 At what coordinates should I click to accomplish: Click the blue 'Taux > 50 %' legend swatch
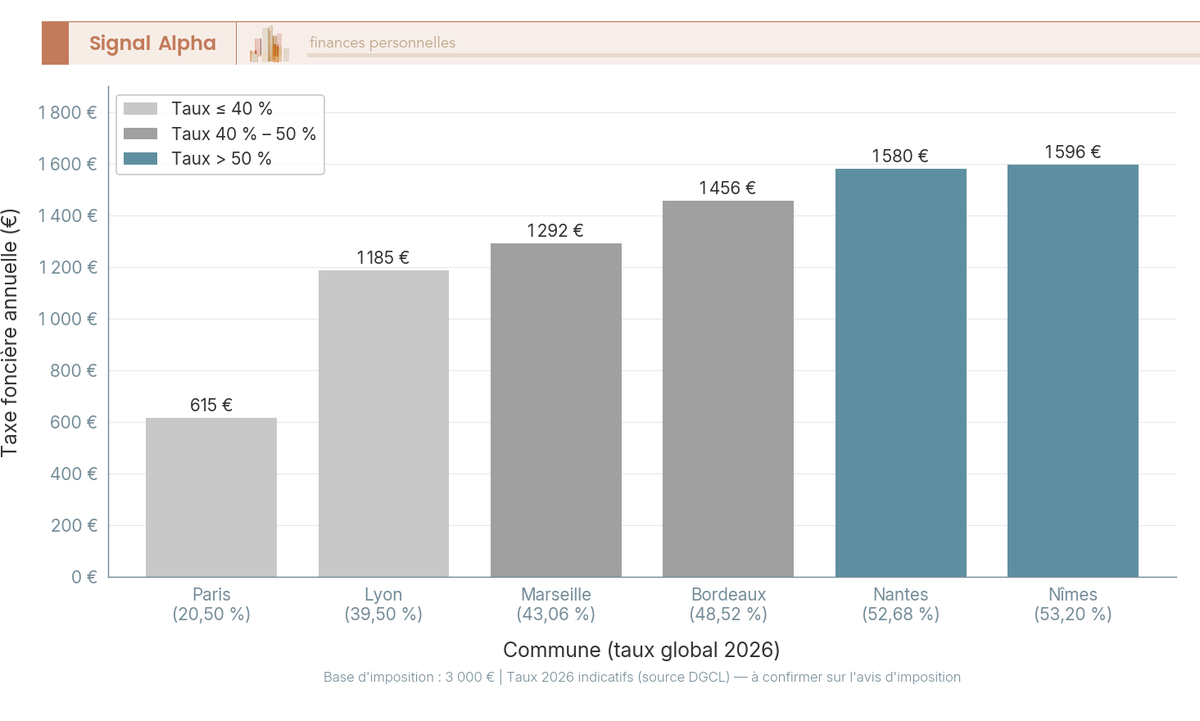141,159
